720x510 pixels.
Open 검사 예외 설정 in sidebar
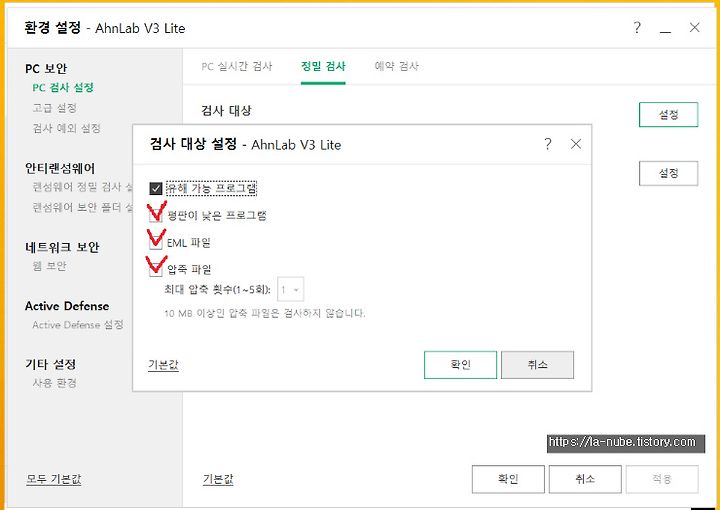pos(66,128)
